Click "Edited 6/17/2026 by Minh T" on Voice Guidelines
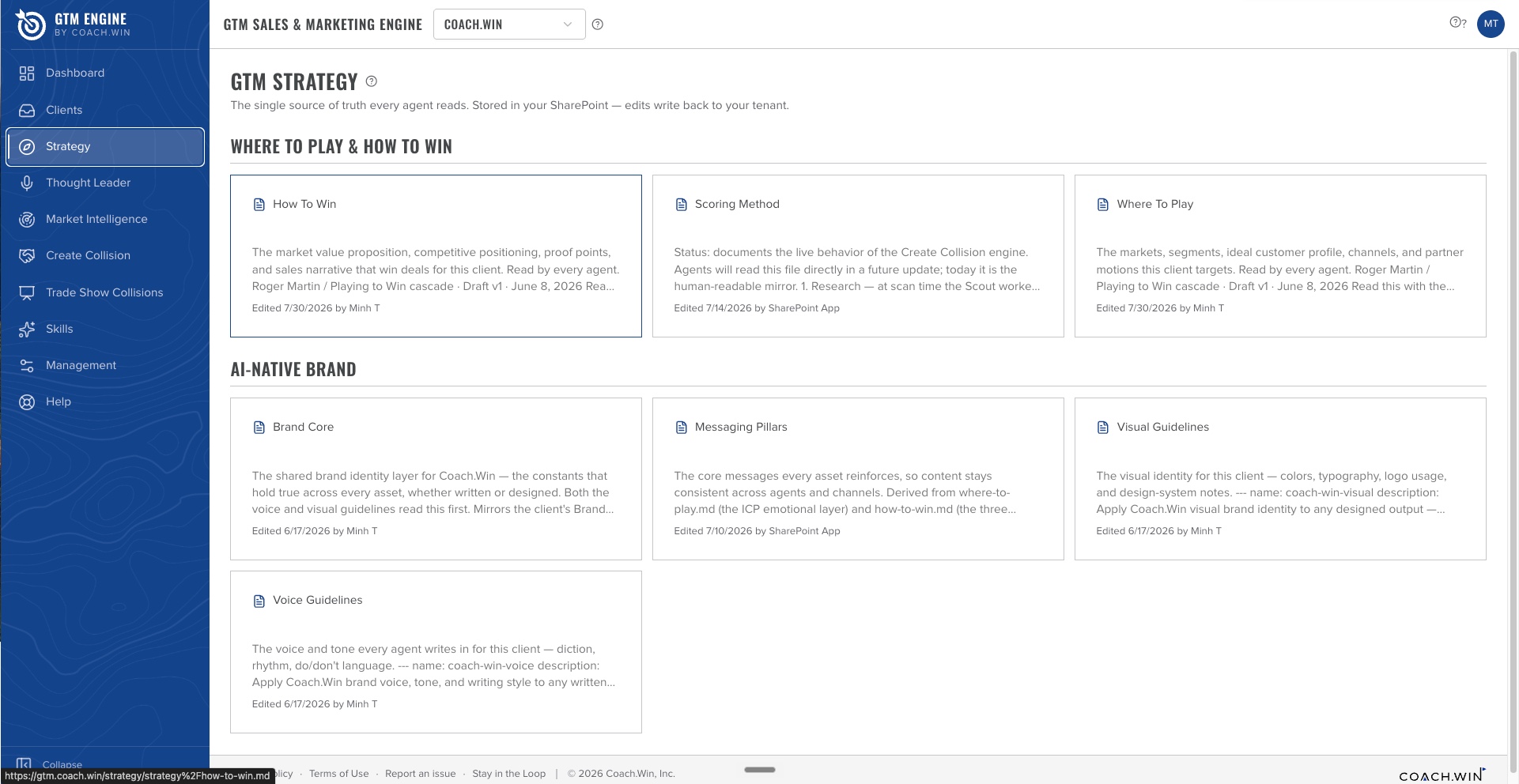The width and height of the screenshot is (1519, 784). click(x=315, y=704)
